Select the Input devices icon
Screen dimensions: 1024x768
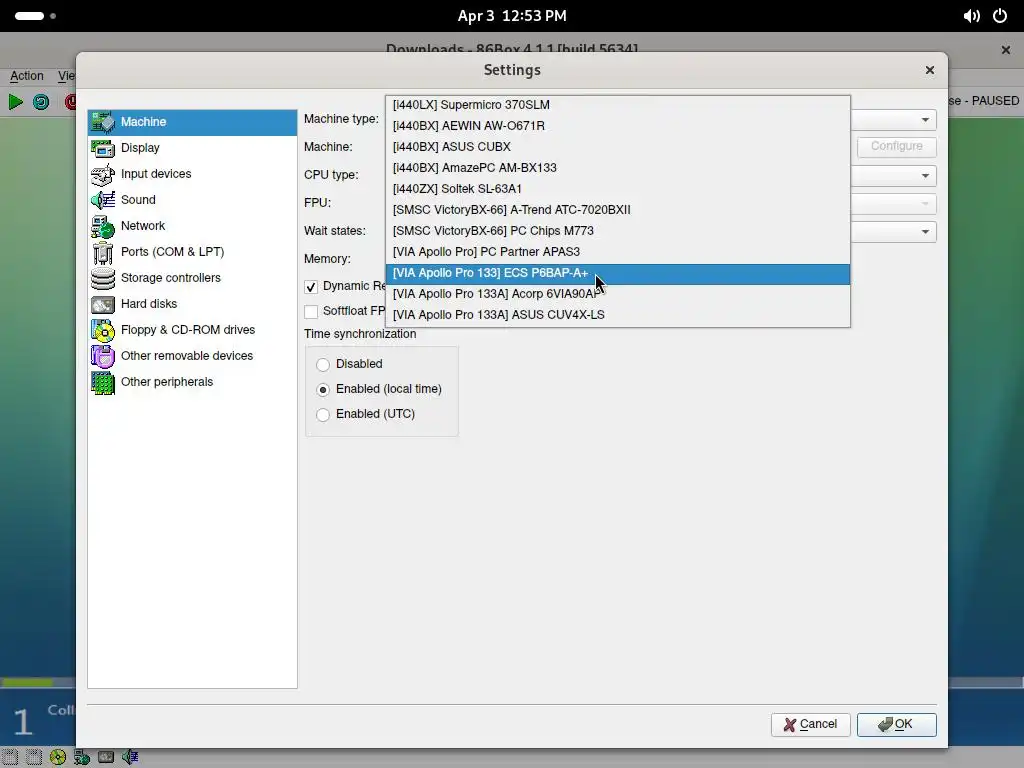tap(103, 174)
